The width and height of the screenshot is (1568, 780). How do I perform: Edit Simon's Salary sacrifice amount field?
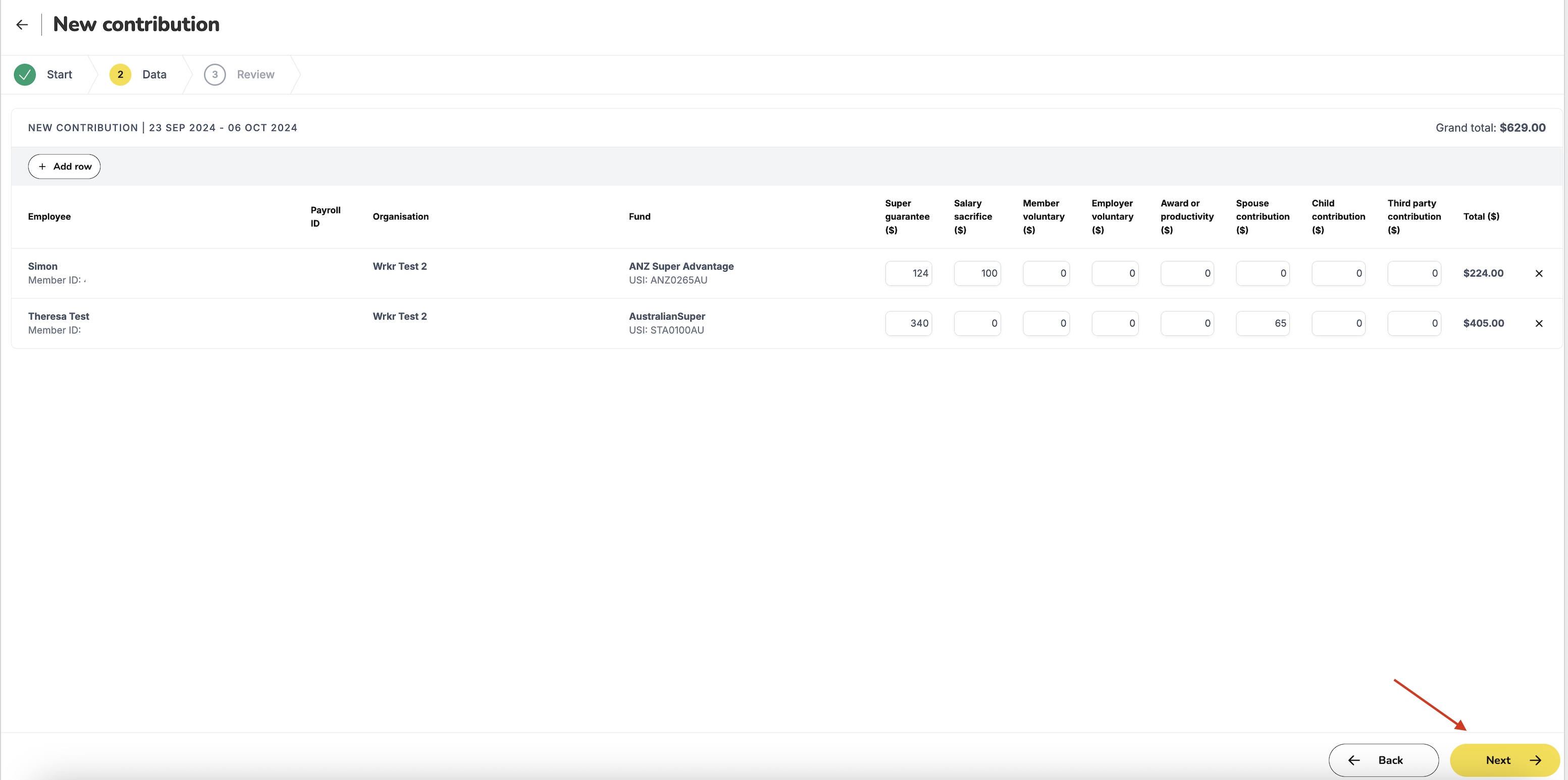click(977, 273)
